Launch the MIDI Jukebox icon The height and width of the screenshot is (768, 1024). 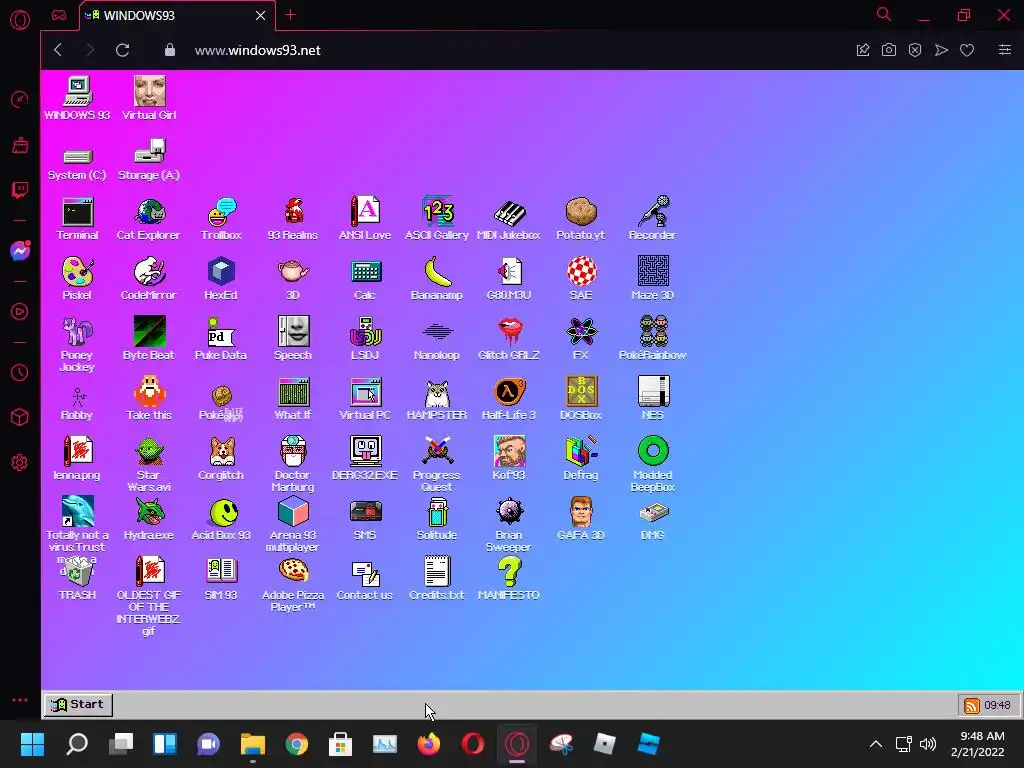[x=508, y=219]
